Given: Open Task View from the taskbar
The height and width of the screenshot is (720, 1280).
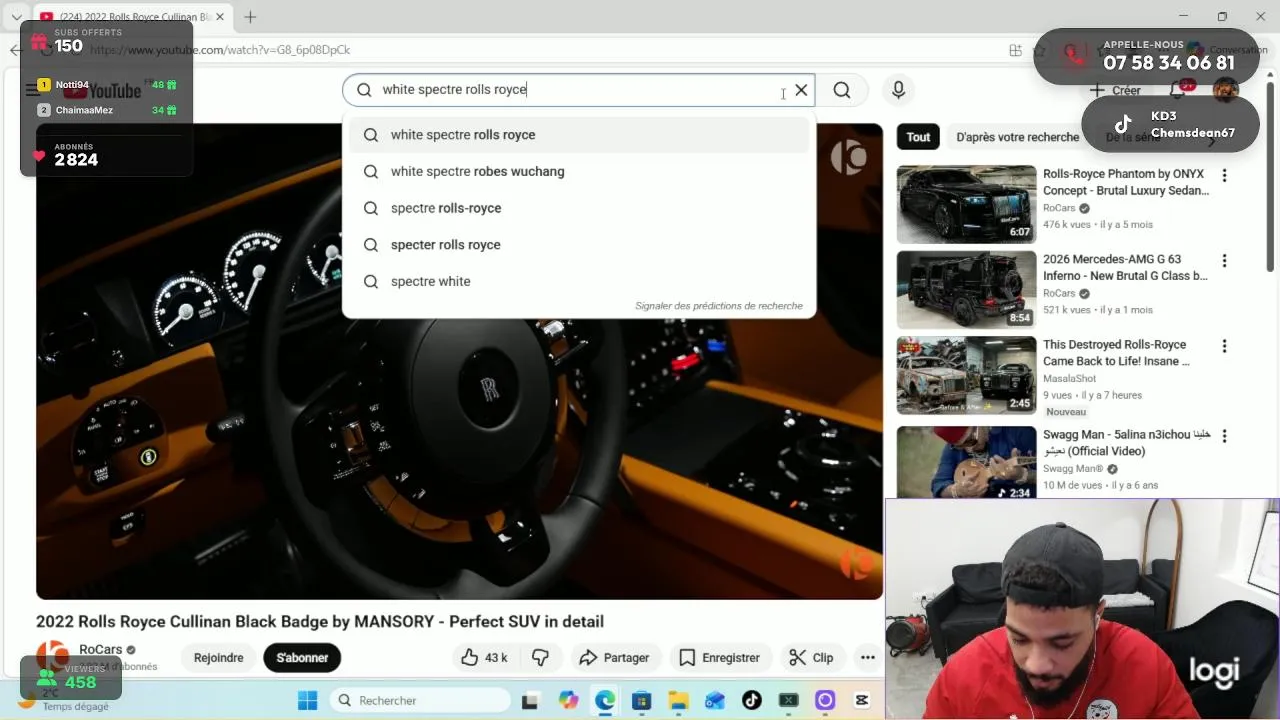Looking at the screenshot, I should (530, 700).
